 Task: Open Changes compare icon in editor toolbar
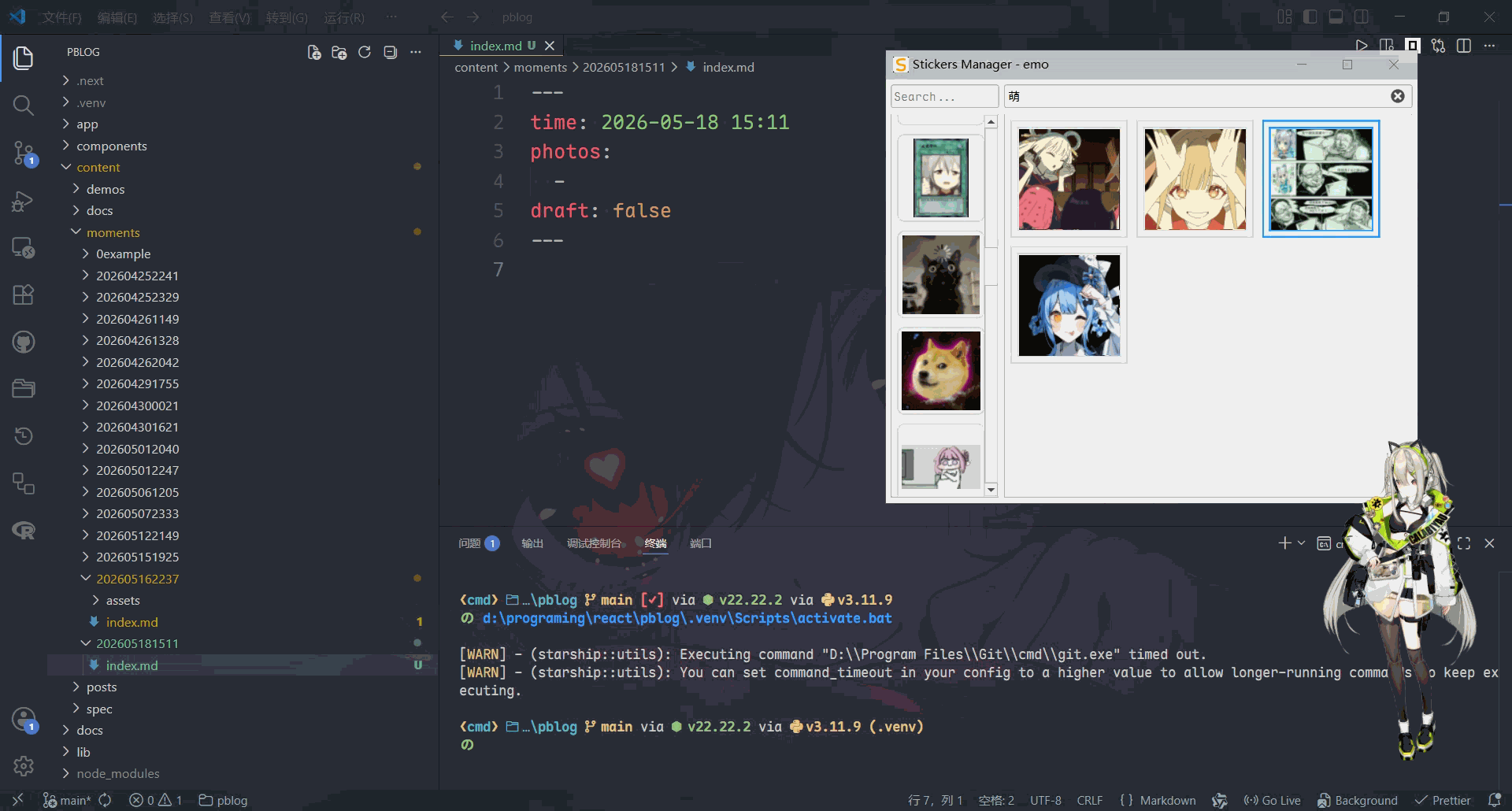coord(1438,46)
